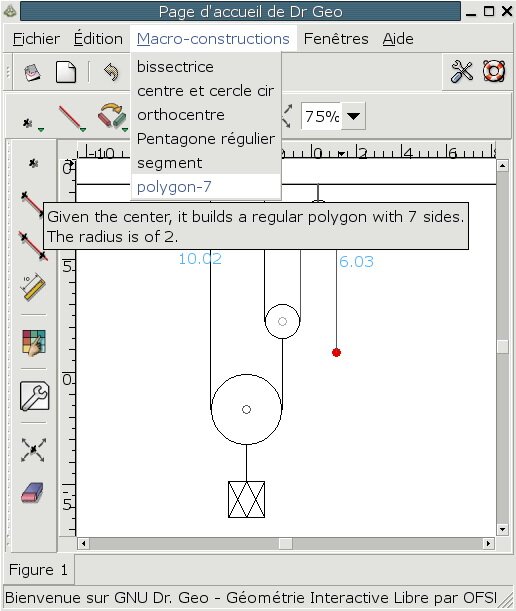Open the object properties wrench tool
516x611 pixels.
pos(35,396)
